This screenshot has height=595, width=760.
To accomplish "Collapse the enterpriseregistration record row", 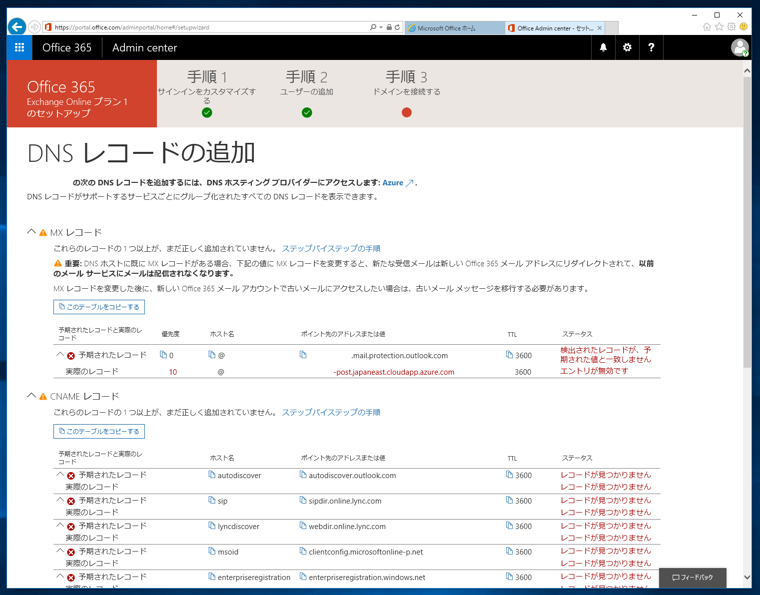I will pos(60,576).
